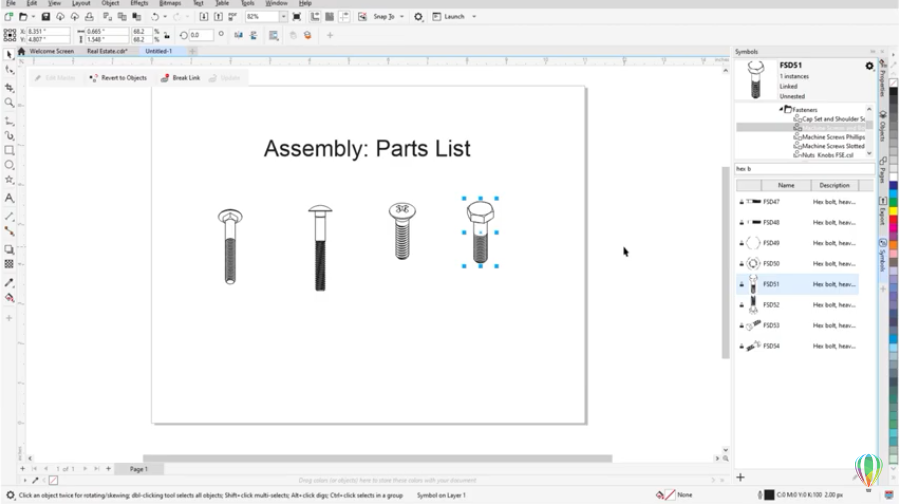Click the Description column header
The height and width of the screenshot is (504, 899).
834,185
